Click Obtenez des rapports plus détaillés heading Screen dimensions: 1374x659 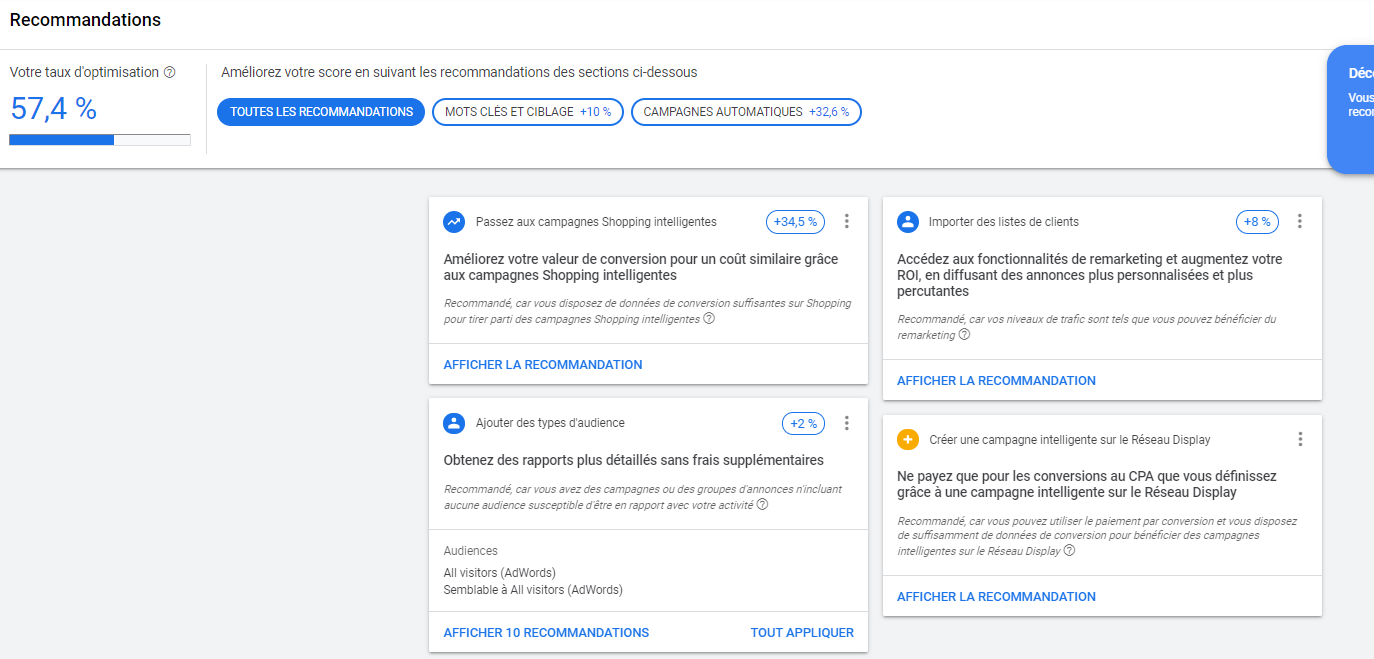click(x=633, y=461)
